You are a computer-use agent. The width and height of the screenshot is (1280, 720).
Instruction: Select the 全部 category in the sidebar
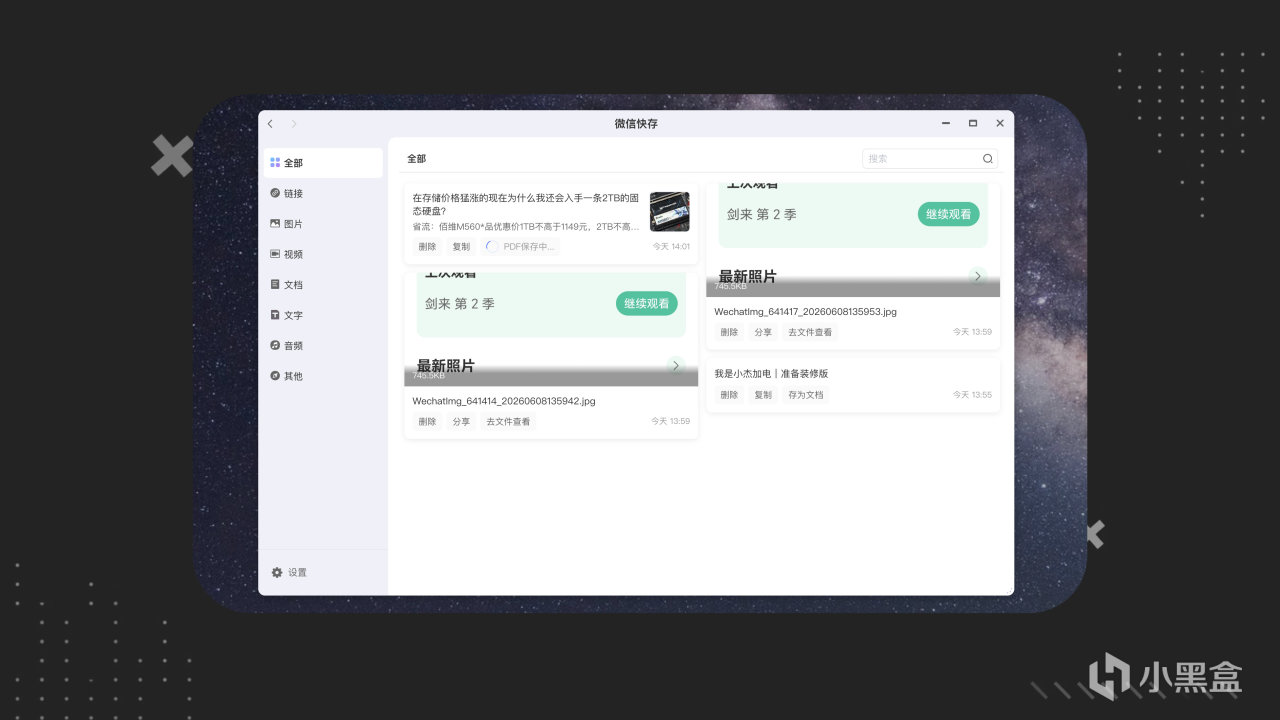(x=323, y=163)
